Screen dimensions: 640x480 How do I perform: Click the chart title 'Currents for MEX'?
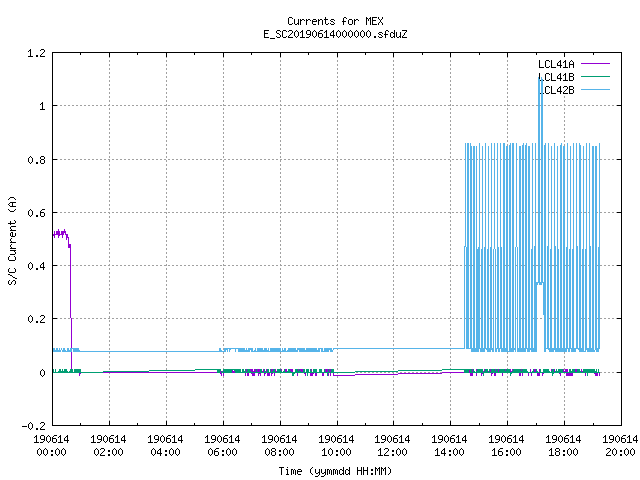click(x=335, y=21)
